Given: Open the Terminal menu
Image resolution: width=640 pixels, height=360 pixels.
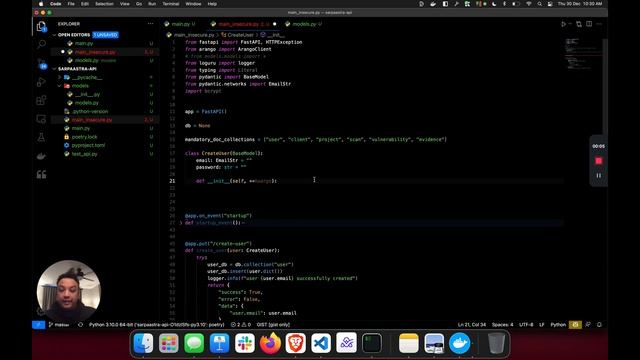Looking at the screenshot, I should click(171, 4).
